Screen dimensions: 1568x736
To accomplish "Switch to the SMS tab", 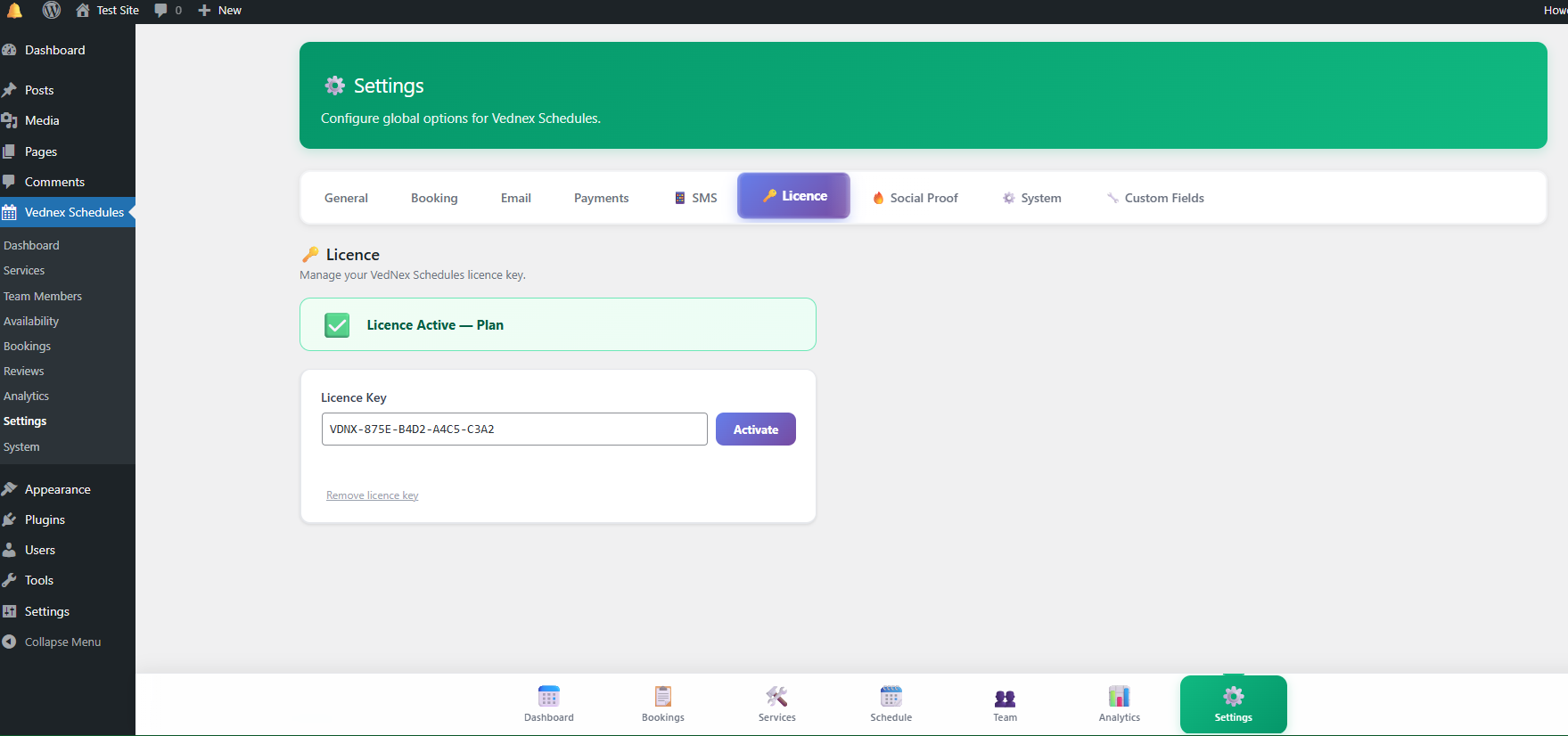I will [x=696, y=198].
